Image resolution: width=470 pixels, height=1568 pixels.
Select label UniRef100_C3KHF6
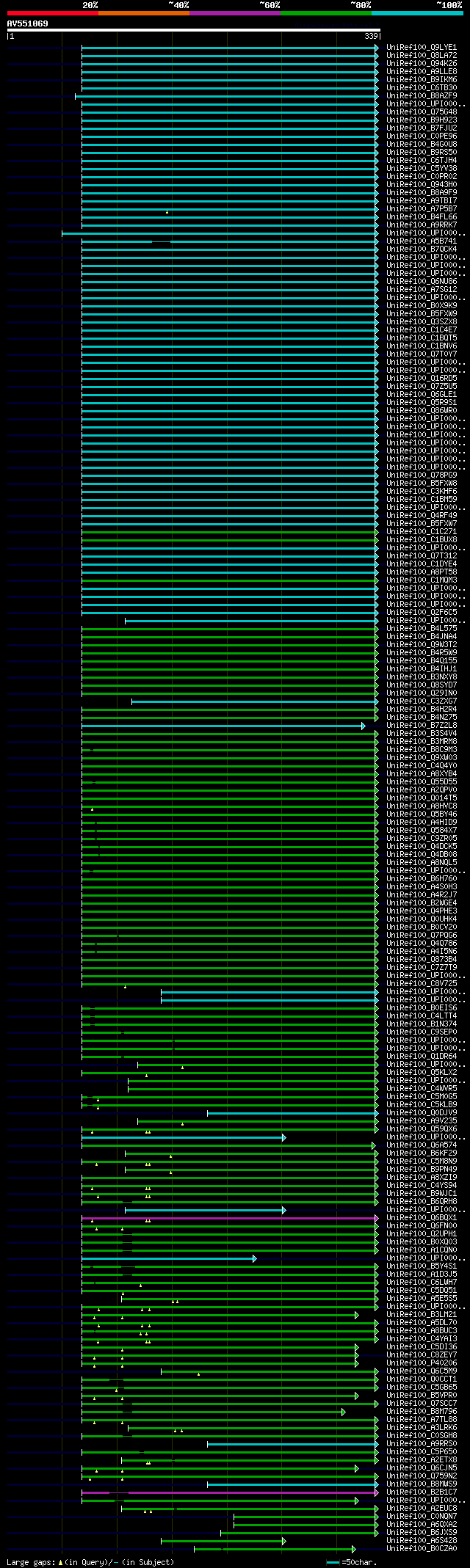tap(422, 492)
